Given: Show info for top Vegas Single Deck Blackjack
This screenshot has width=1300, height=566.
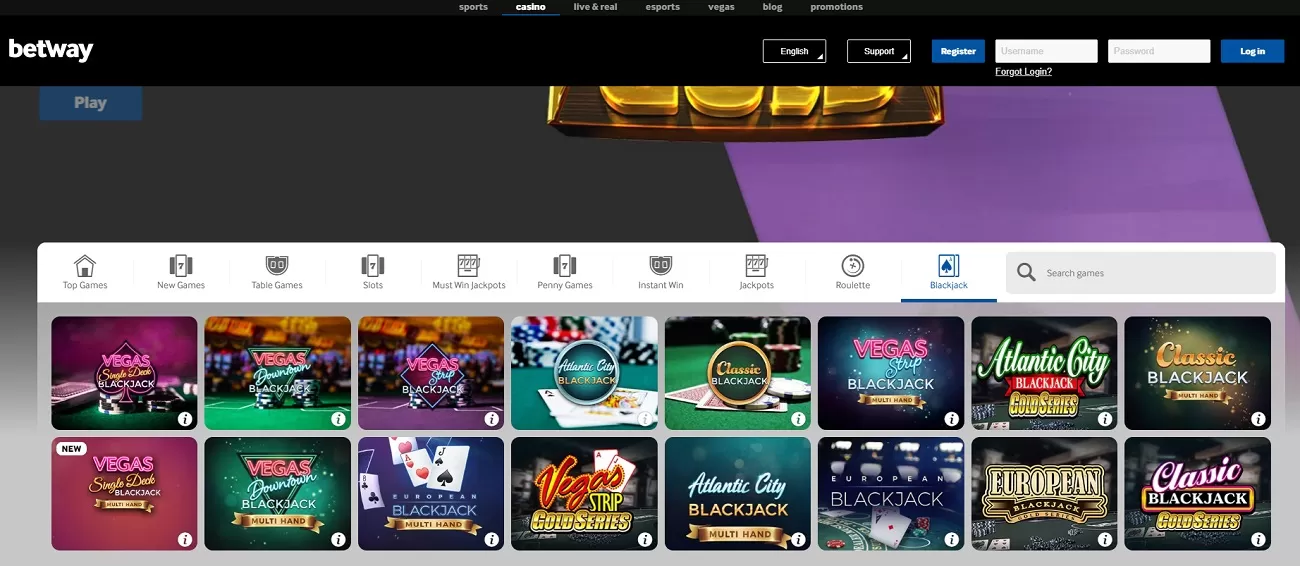Looking at the screenshot, I should [185, 419].
